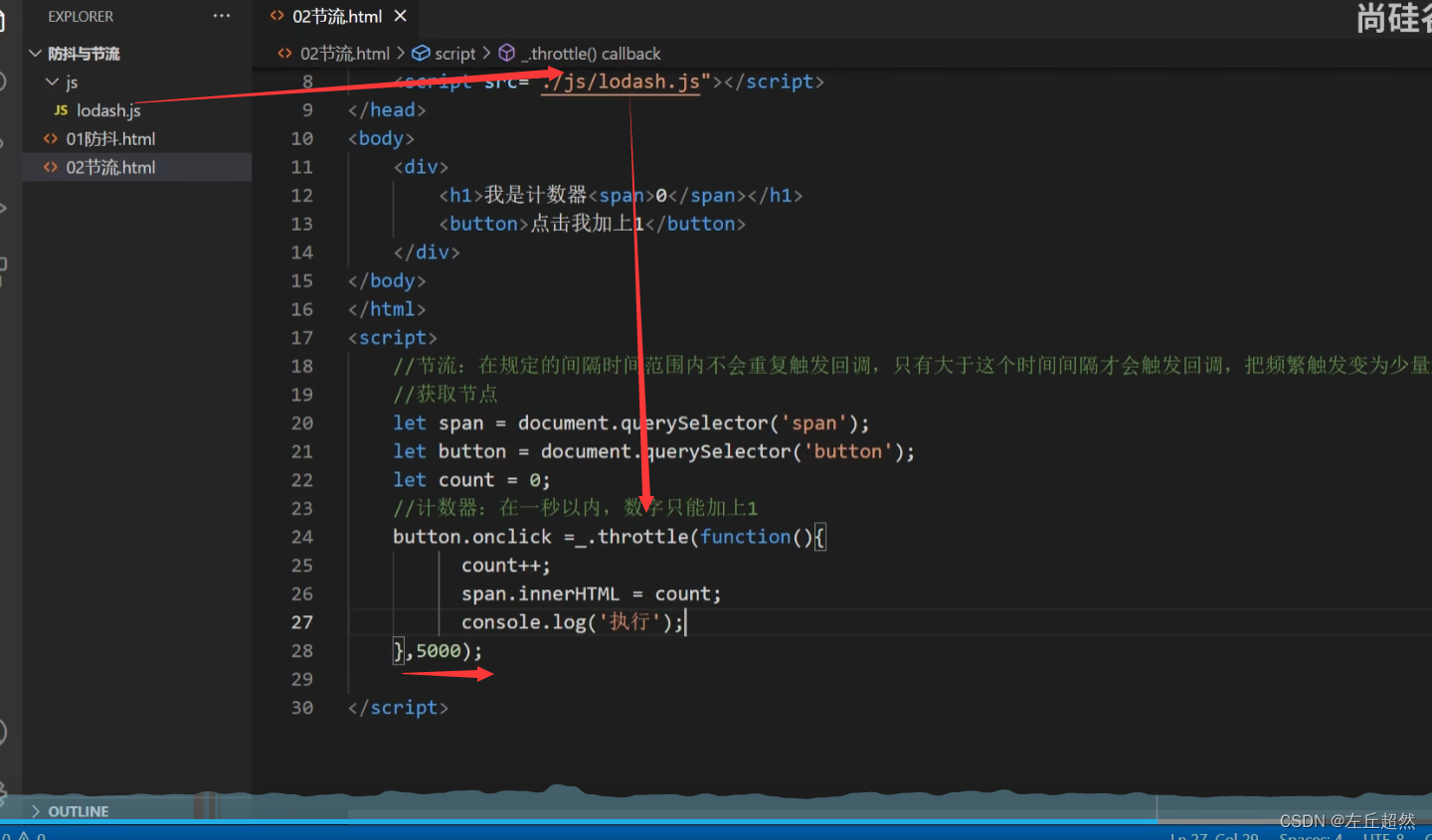Viewport: 1432px width, 840px height.
Task: Click the h1 line containing 我是计数器
Action: 621,195
